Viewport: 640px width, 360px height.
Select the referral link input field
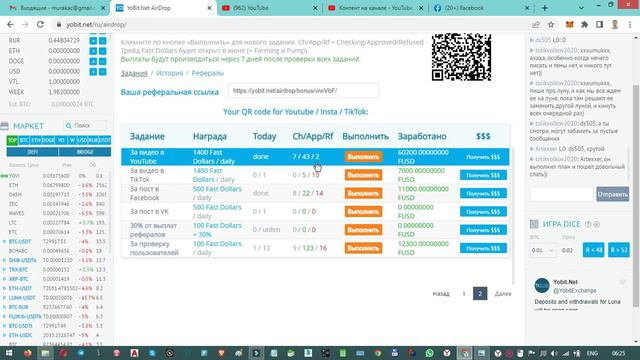(303, 91)
